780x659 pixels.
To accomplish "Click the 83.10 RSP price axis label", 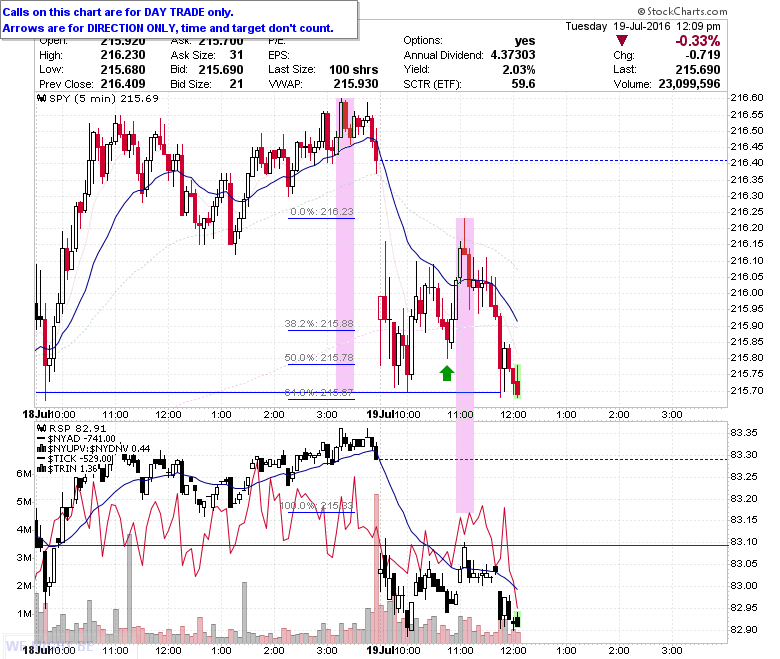I will (744, 542).
